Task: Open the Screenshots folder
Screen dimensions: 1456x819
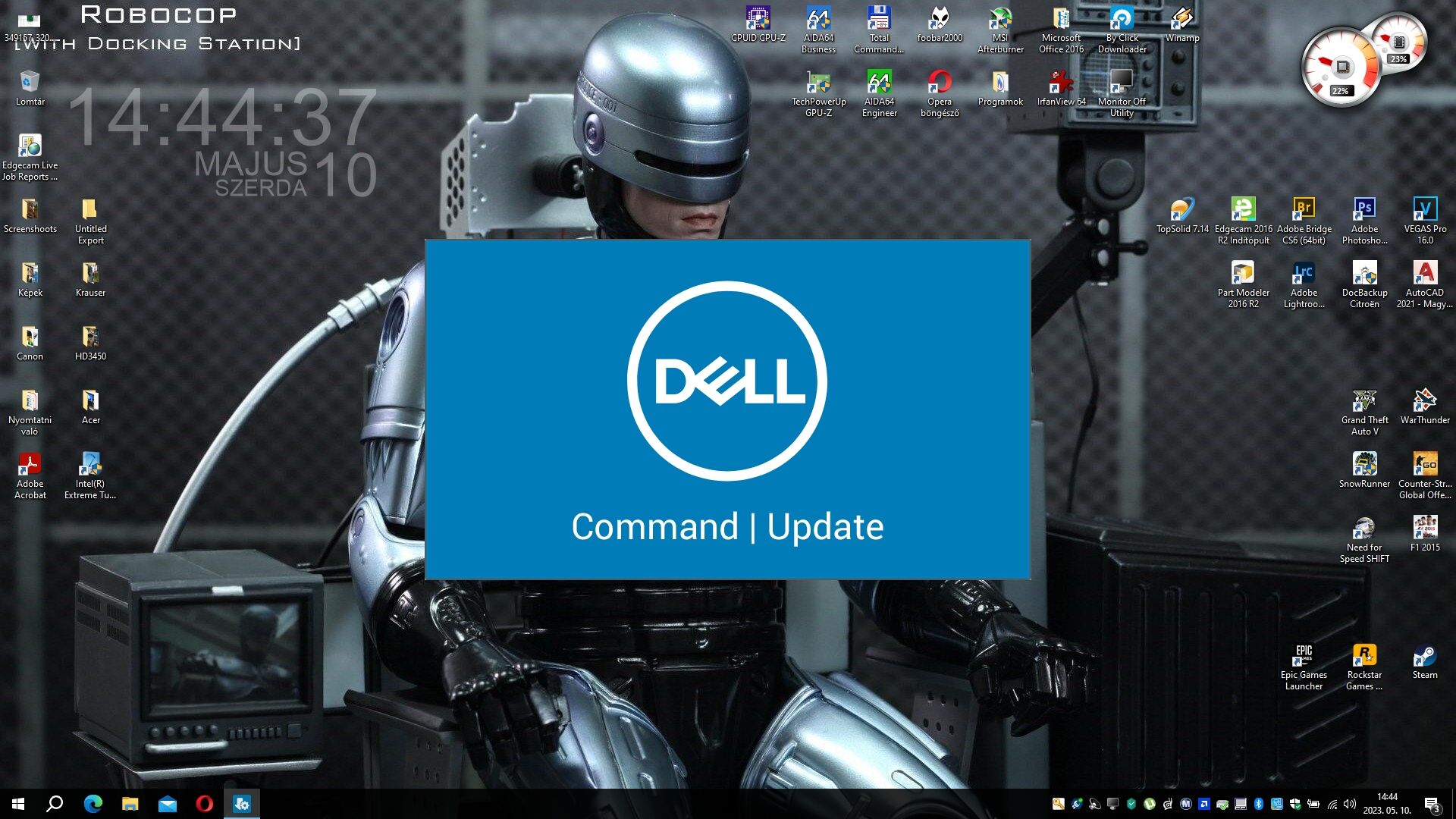Action: (30, 215)
